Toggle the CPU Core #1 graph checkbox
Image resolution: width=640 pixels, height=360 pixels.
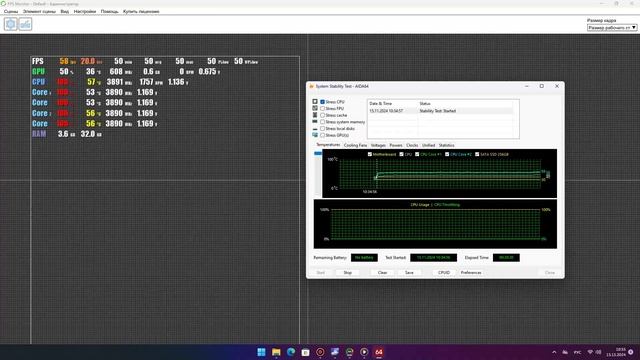click(417, 154)
